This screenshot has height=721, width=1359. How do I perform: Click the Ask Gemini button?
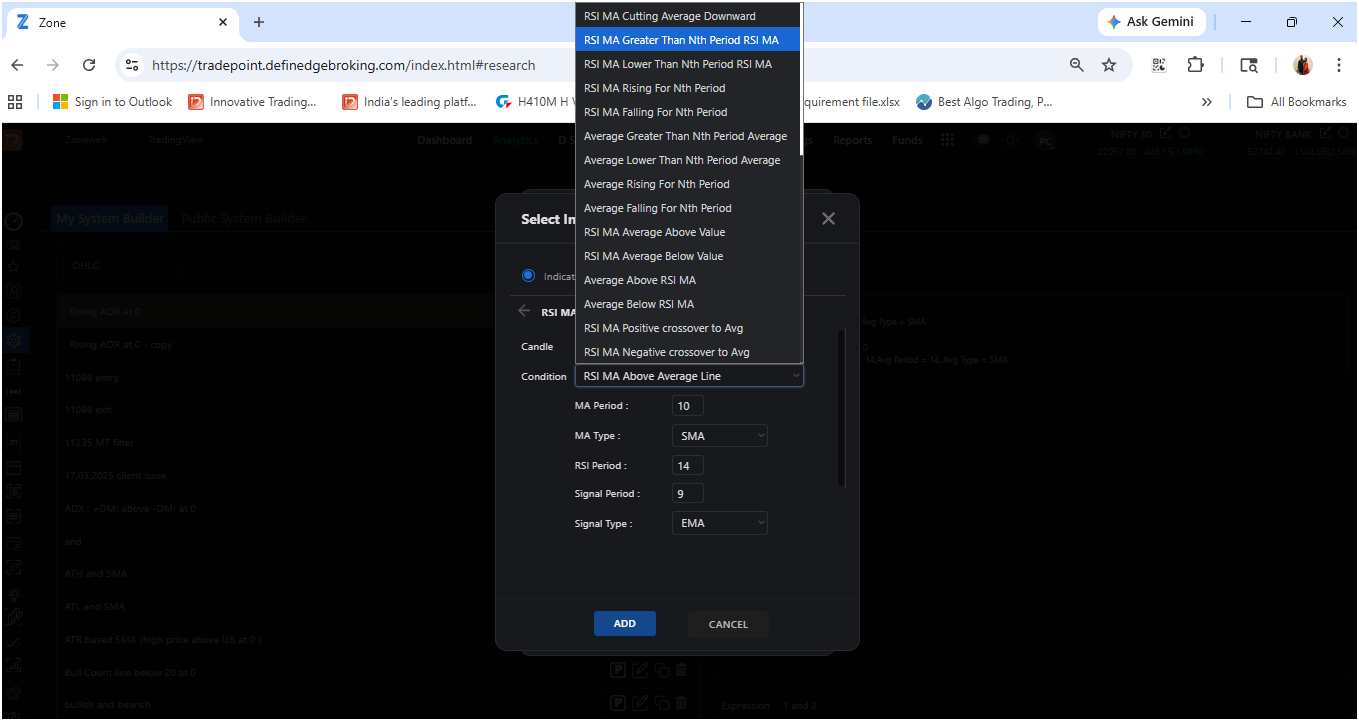1152,22
